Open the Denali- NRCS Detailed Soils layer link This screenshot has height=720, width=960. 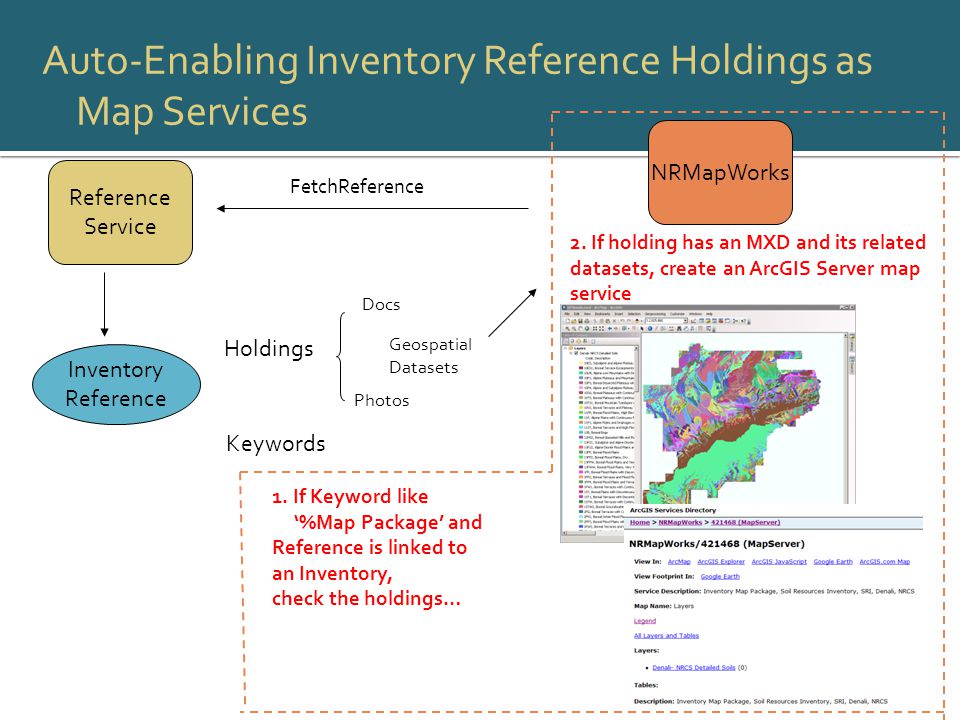[694, 667]
